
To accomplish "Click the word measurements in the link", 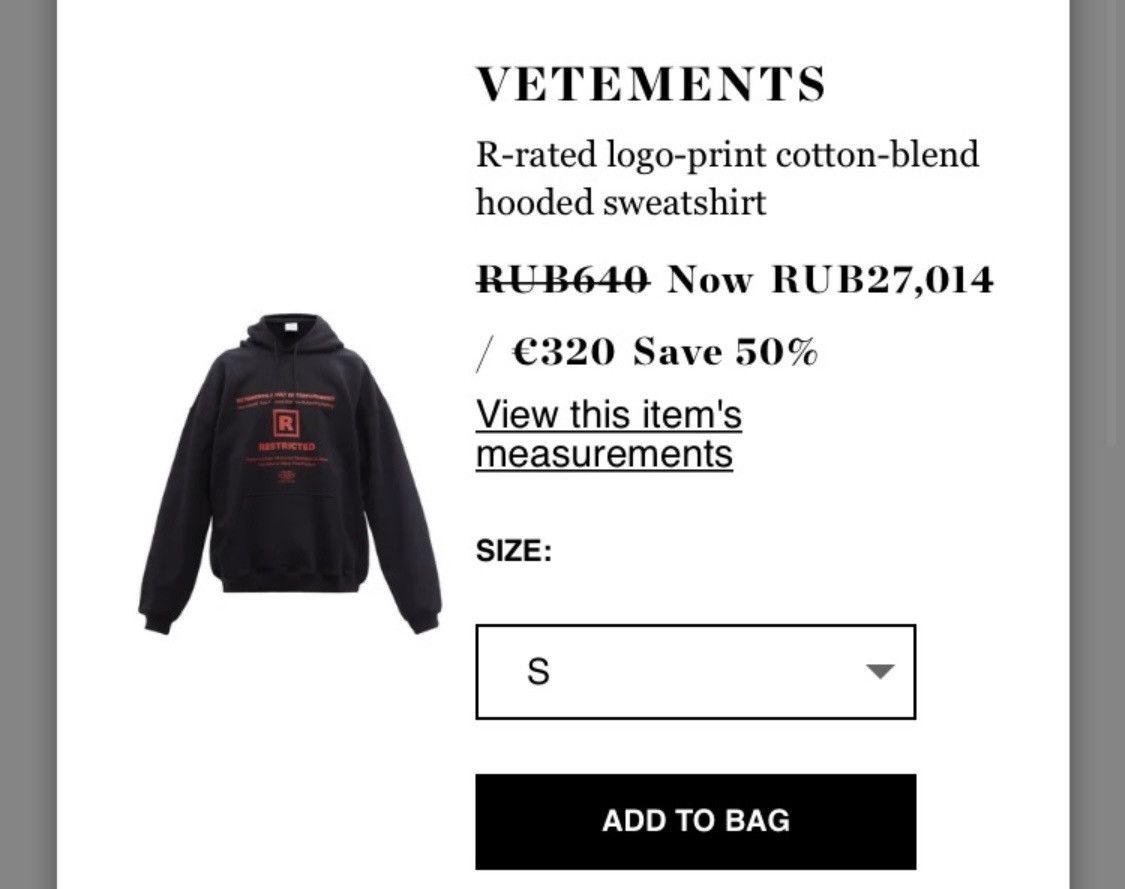I will pos(604,454).
